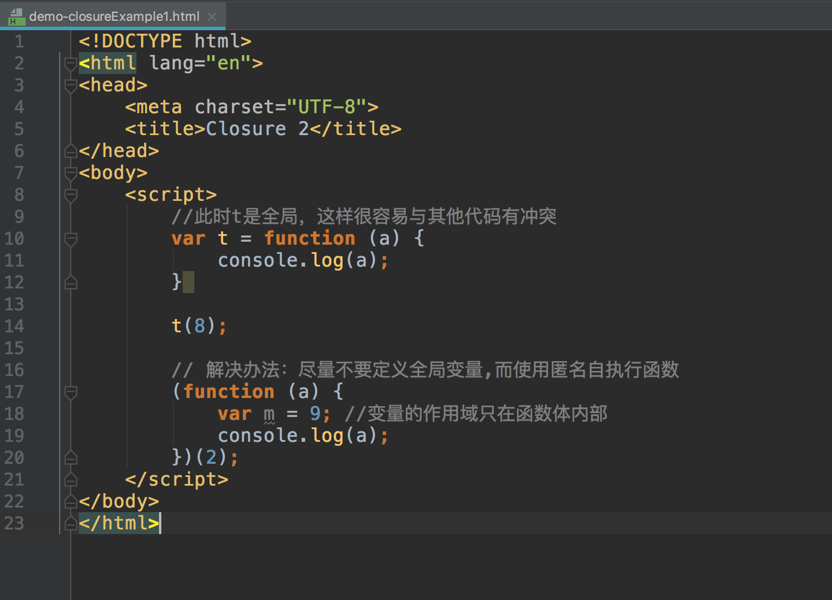Close the demo-closureExample1.html tab
The width and height of the screenshot is (832, 600).
click(x=212, y=17)
